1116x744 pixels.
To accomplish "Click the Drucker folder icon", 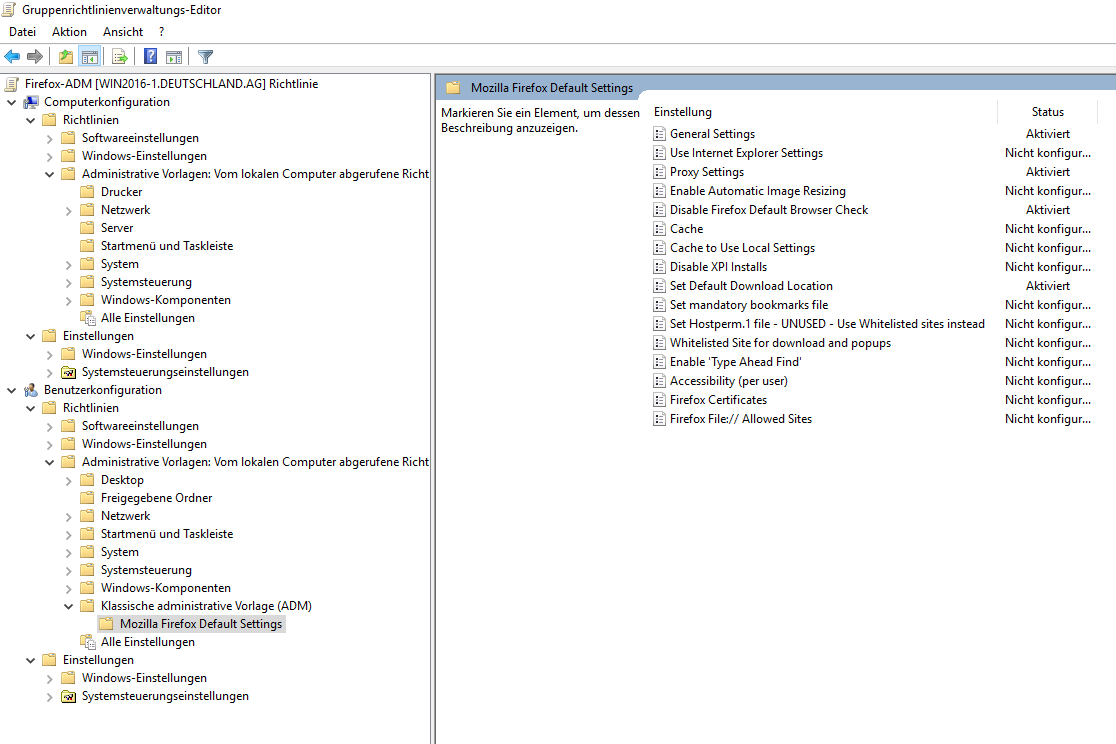I will [x=88, y=192].
